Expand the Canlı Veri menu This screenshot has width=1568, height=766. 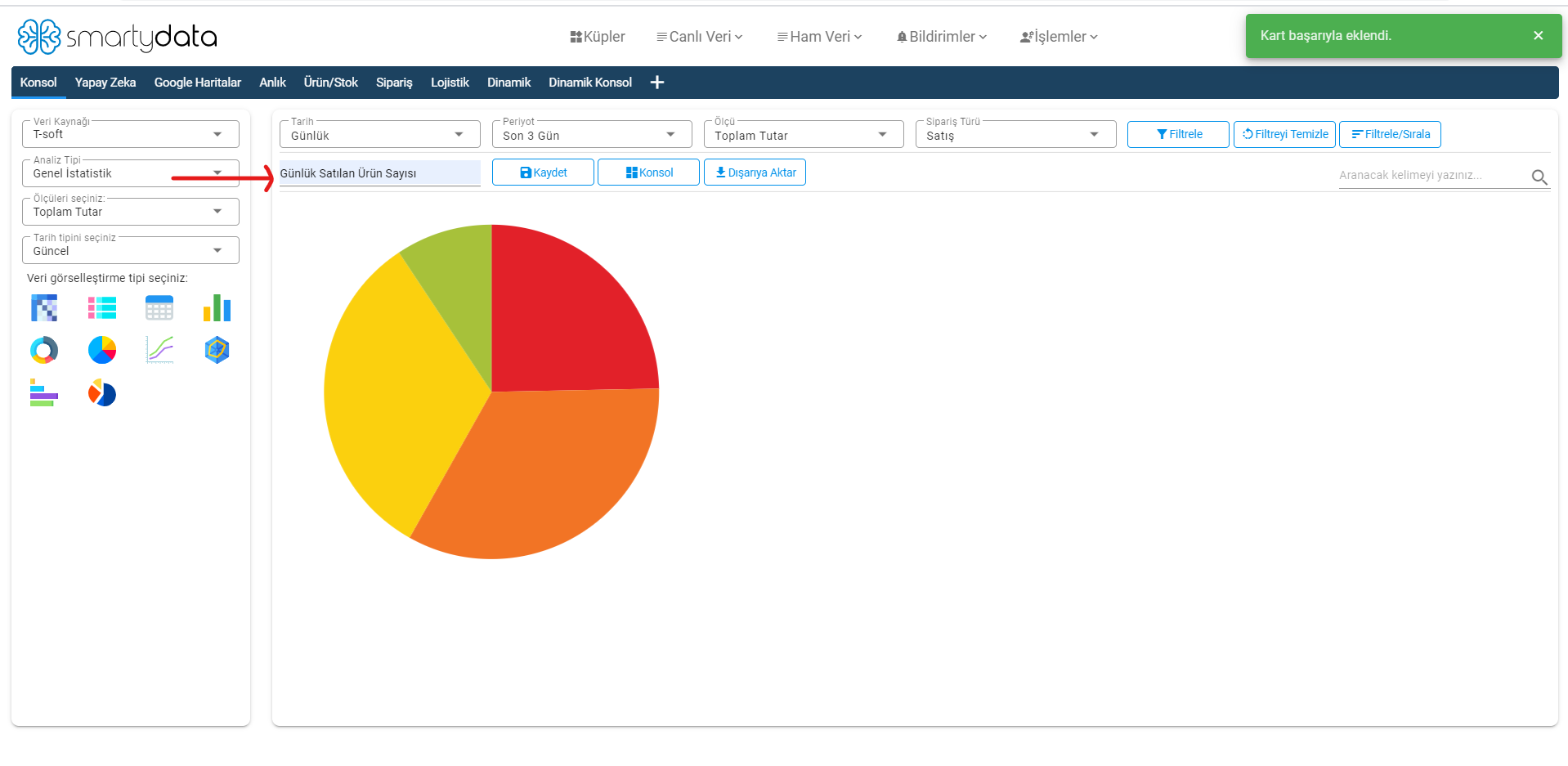pos(700,37)
